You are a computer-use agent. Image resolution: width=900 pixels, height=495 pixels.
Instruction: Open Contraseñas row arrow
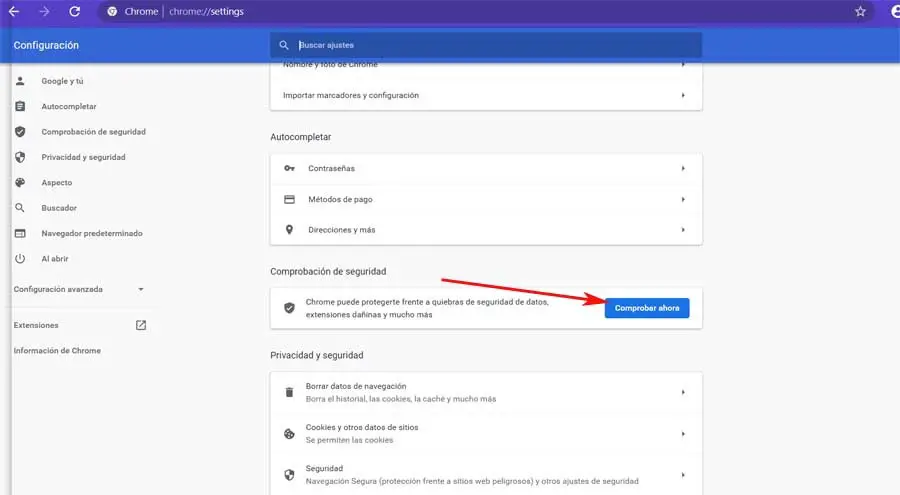click(683, 169)
